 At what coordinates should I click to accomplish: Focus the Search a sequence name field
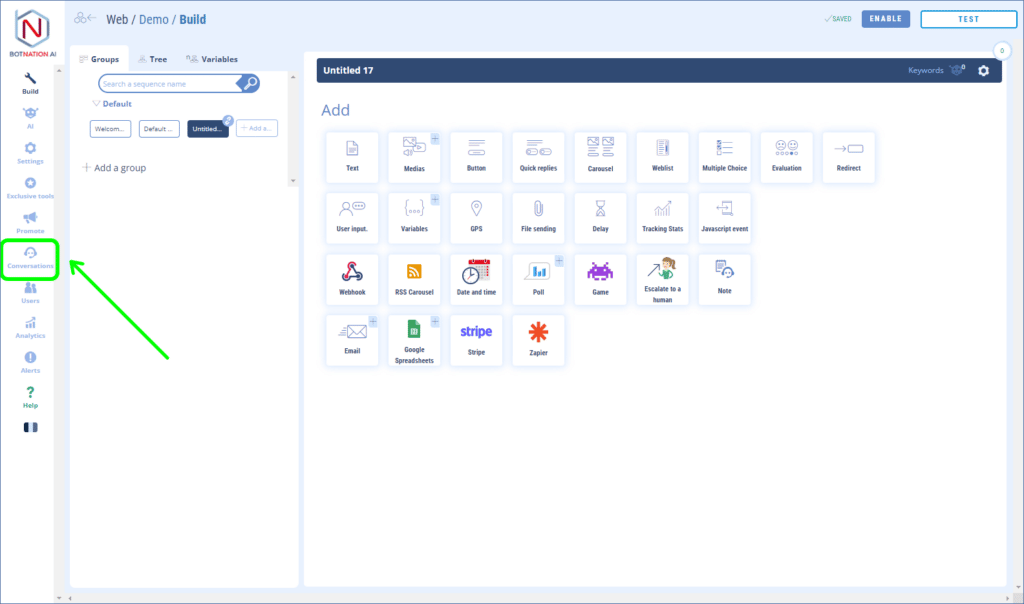(x=170, y=84)
